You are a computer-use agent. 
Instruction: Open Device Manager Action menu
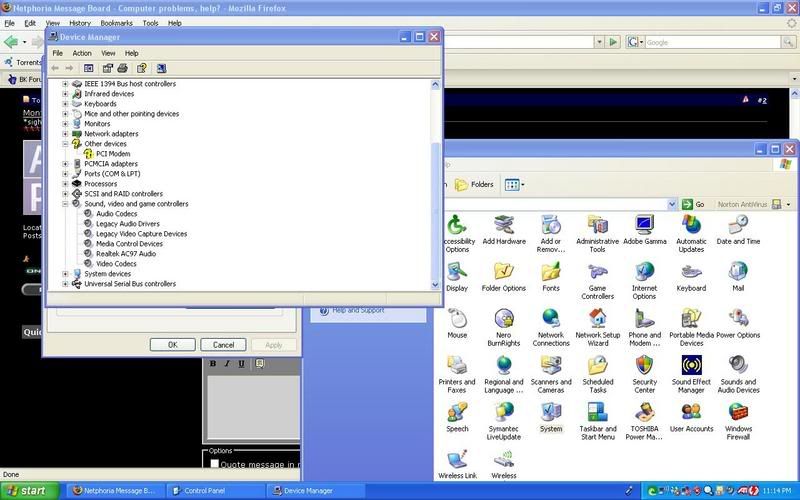[82, 53]
